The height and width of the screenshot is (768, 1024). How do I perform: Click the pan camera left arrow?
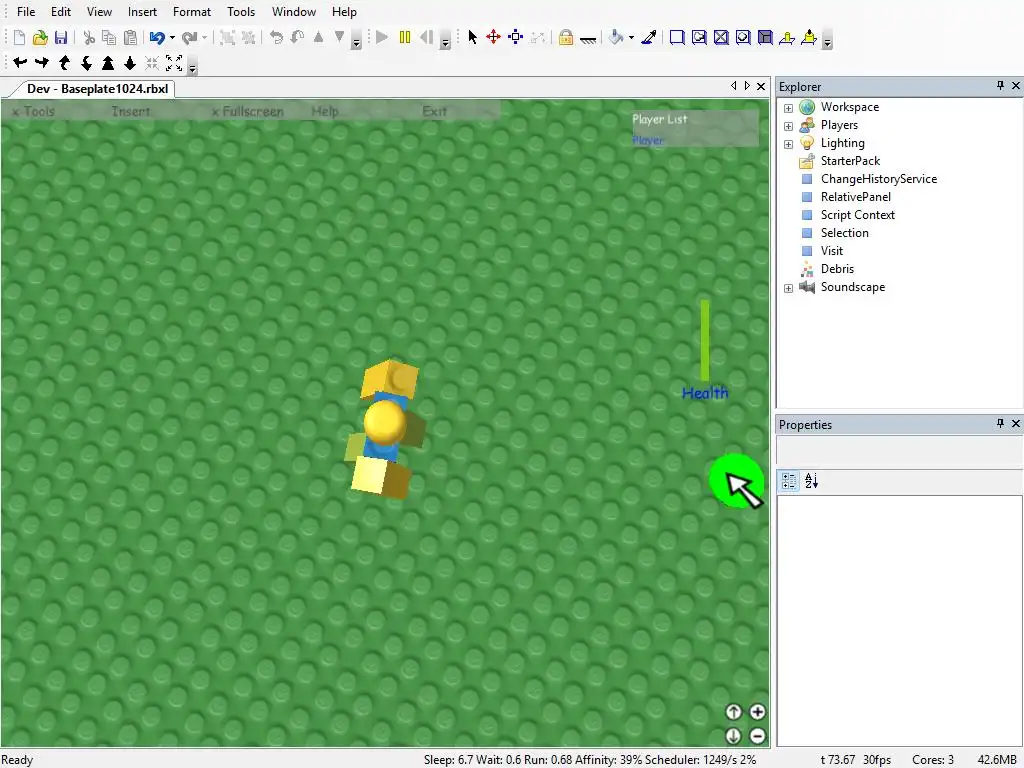click(x=20, y=63)
